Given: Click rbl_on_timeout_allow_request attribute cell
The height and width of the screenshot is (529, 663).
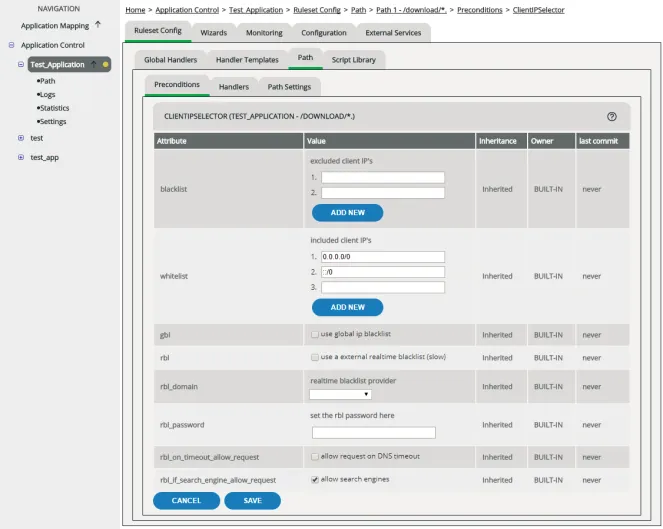Looking at the screenshot, I should 228,457.
